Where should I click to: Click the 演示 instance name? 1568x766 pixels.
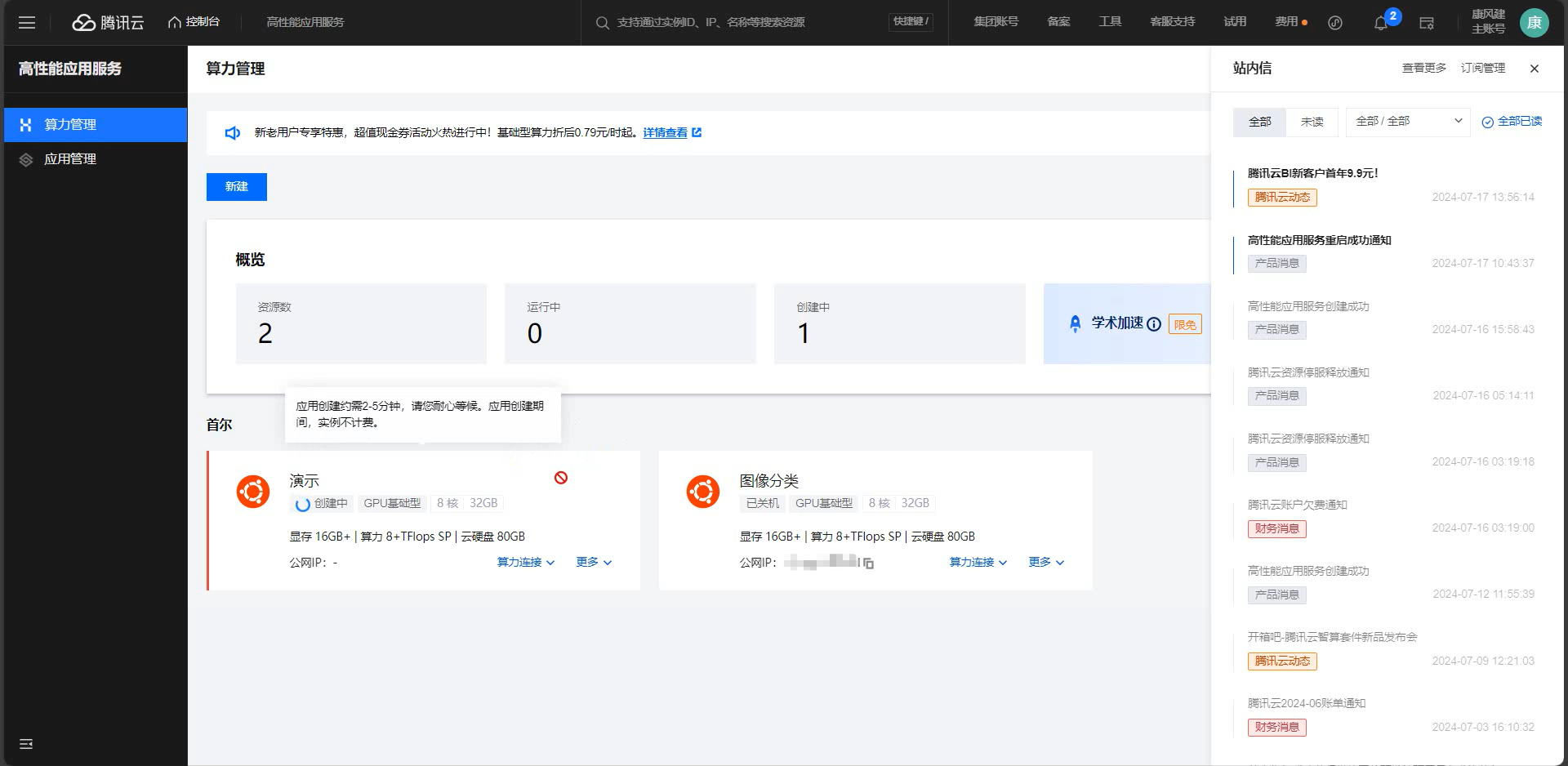tap(304, 481)
